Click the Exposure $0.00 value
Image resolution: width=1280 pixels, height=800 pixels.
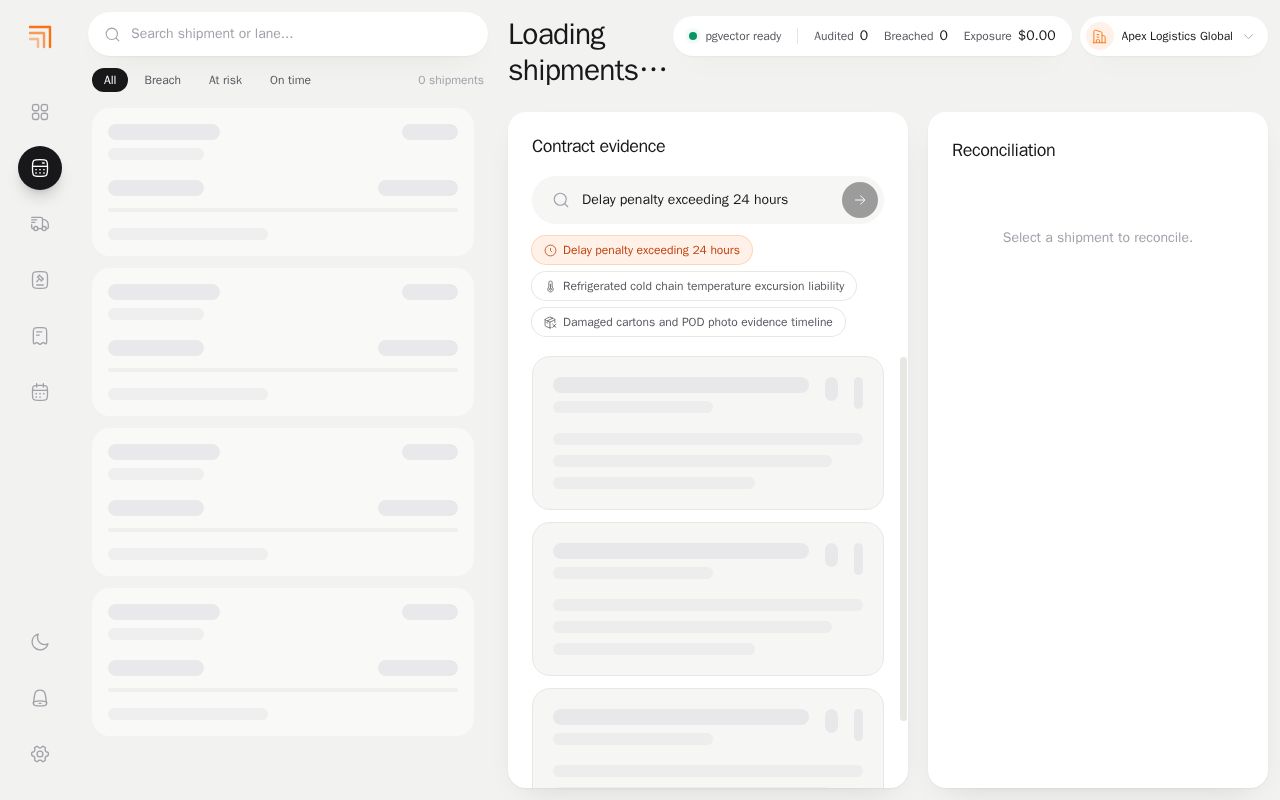(1037, 36)
